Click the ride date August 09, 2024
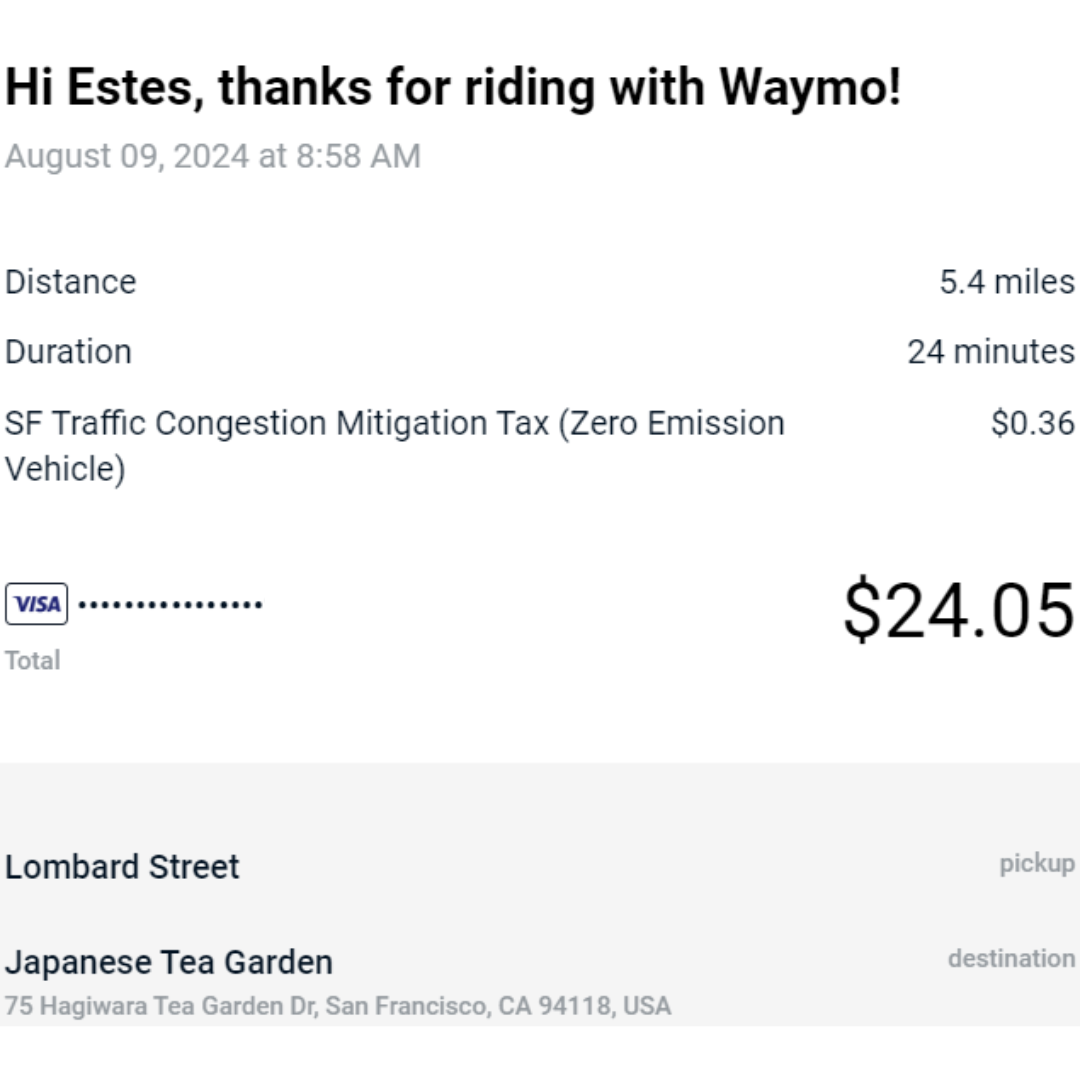The width and height of the screenshot is (1080, 1080). (126, 156)
